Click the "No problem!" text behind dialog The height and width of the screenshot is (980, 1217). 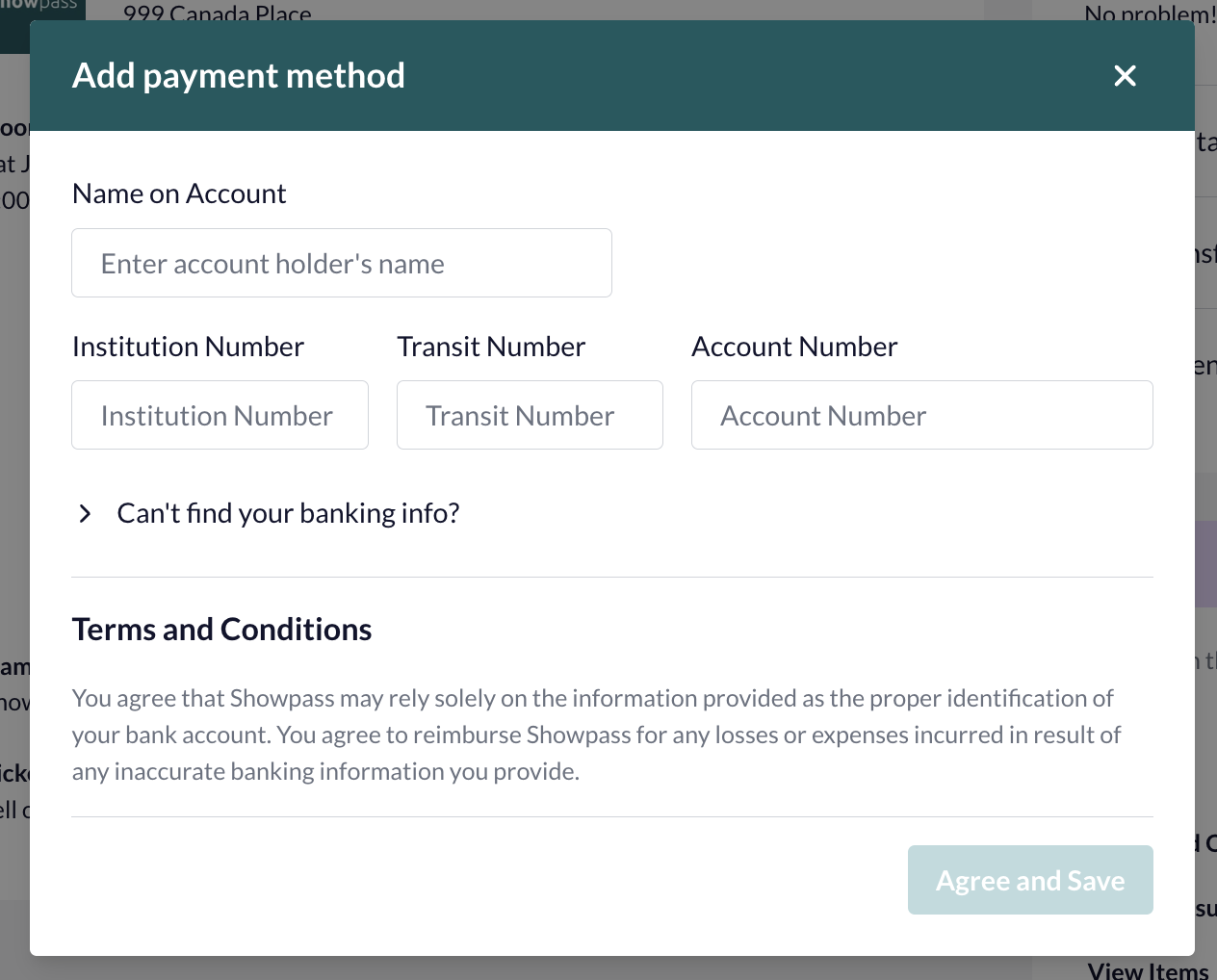click(1151, 13)
